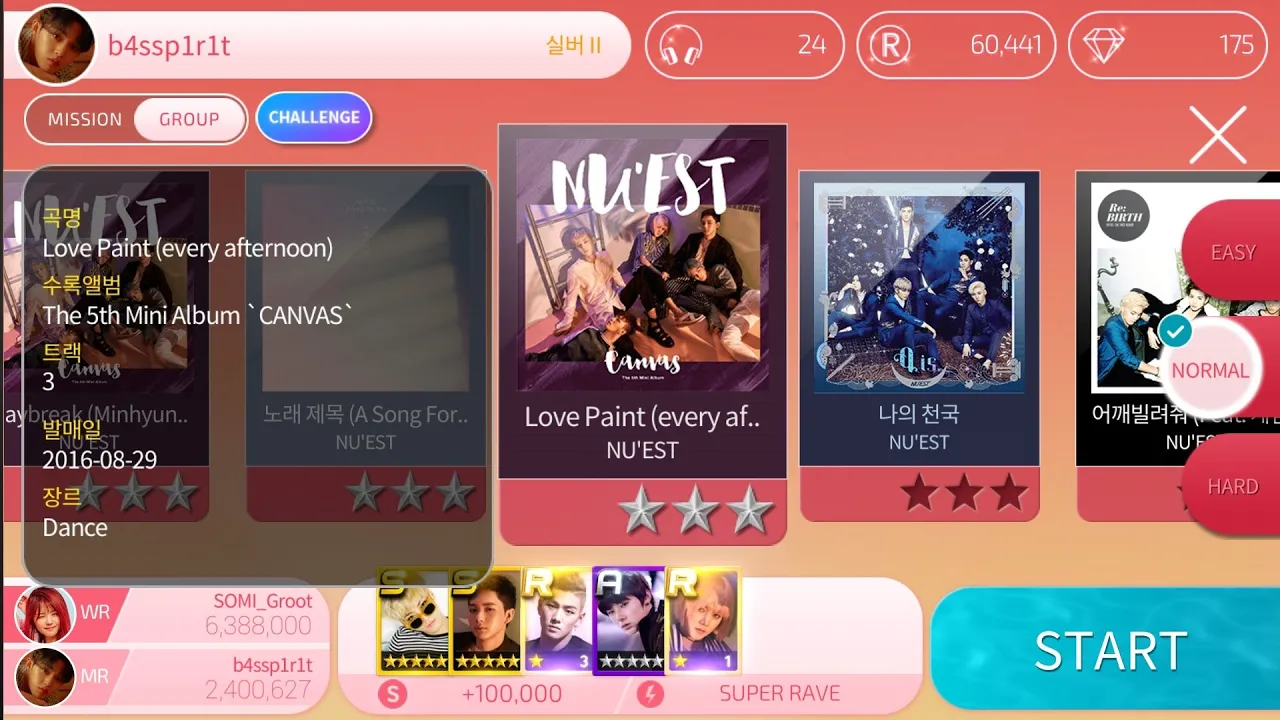Select HARD difficulty
Screen dimensions: 1280x720
coord(1232,487)
